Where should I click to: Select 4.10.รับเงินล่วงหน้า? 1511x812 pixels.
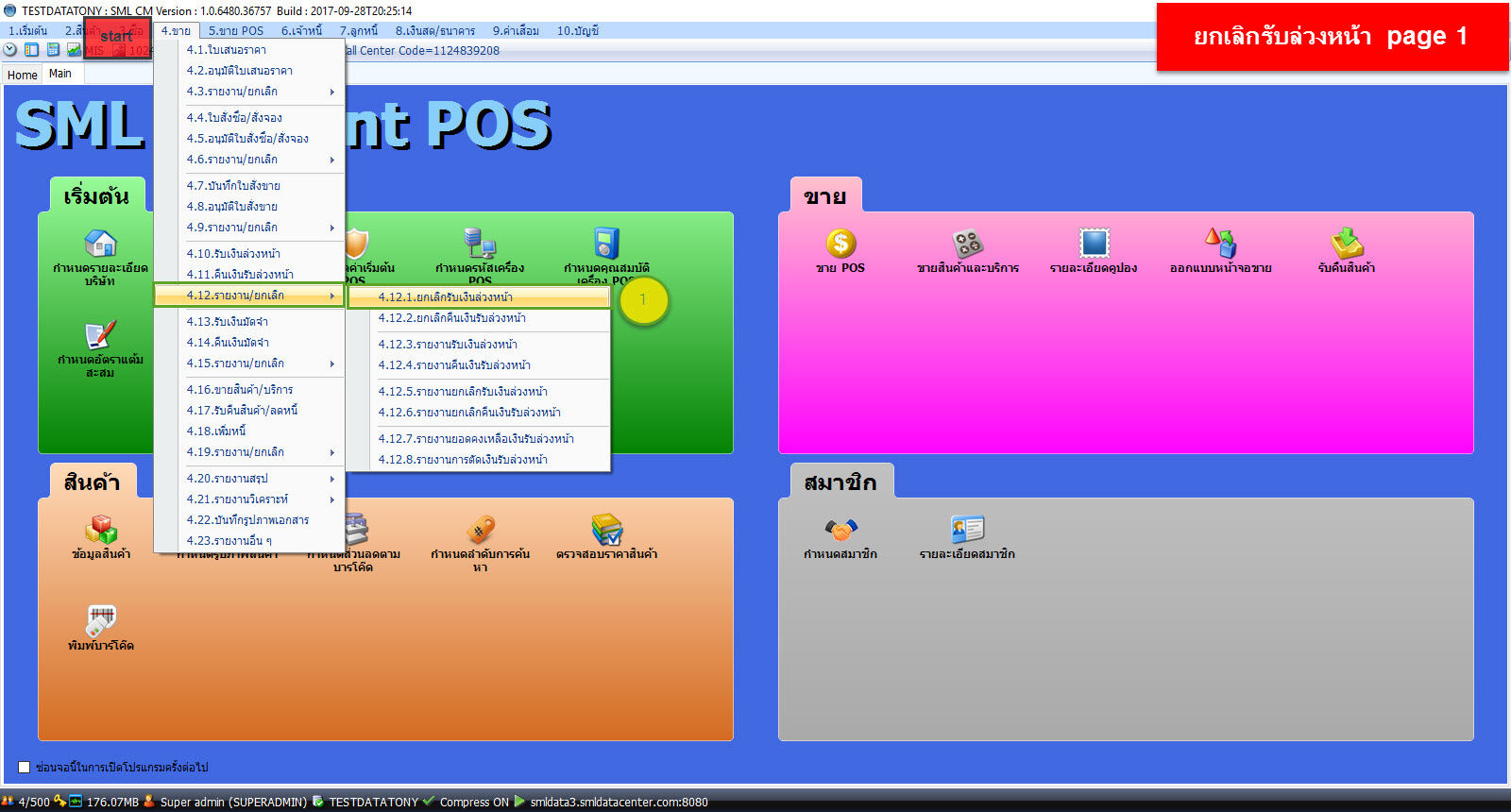tap(248, 254)
